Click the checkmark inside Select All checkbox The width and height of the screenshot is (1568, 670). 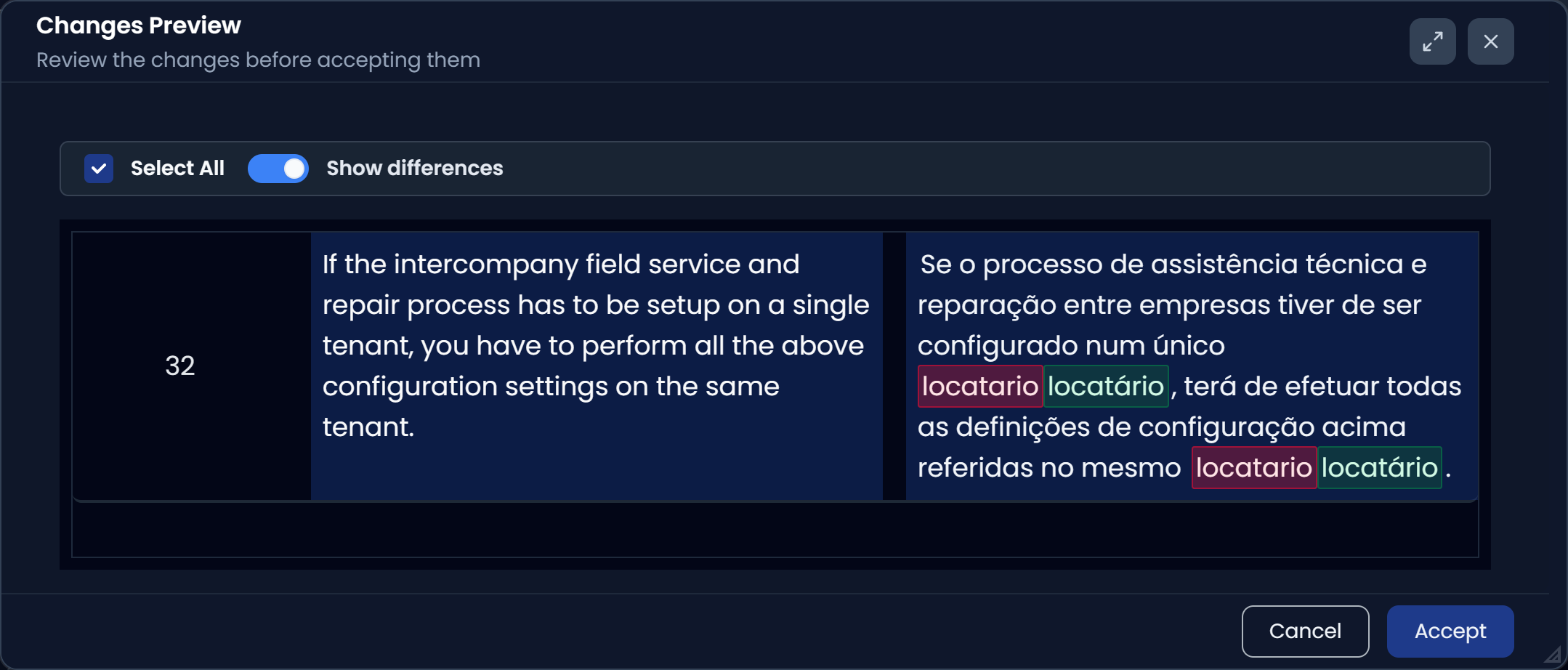99,168
